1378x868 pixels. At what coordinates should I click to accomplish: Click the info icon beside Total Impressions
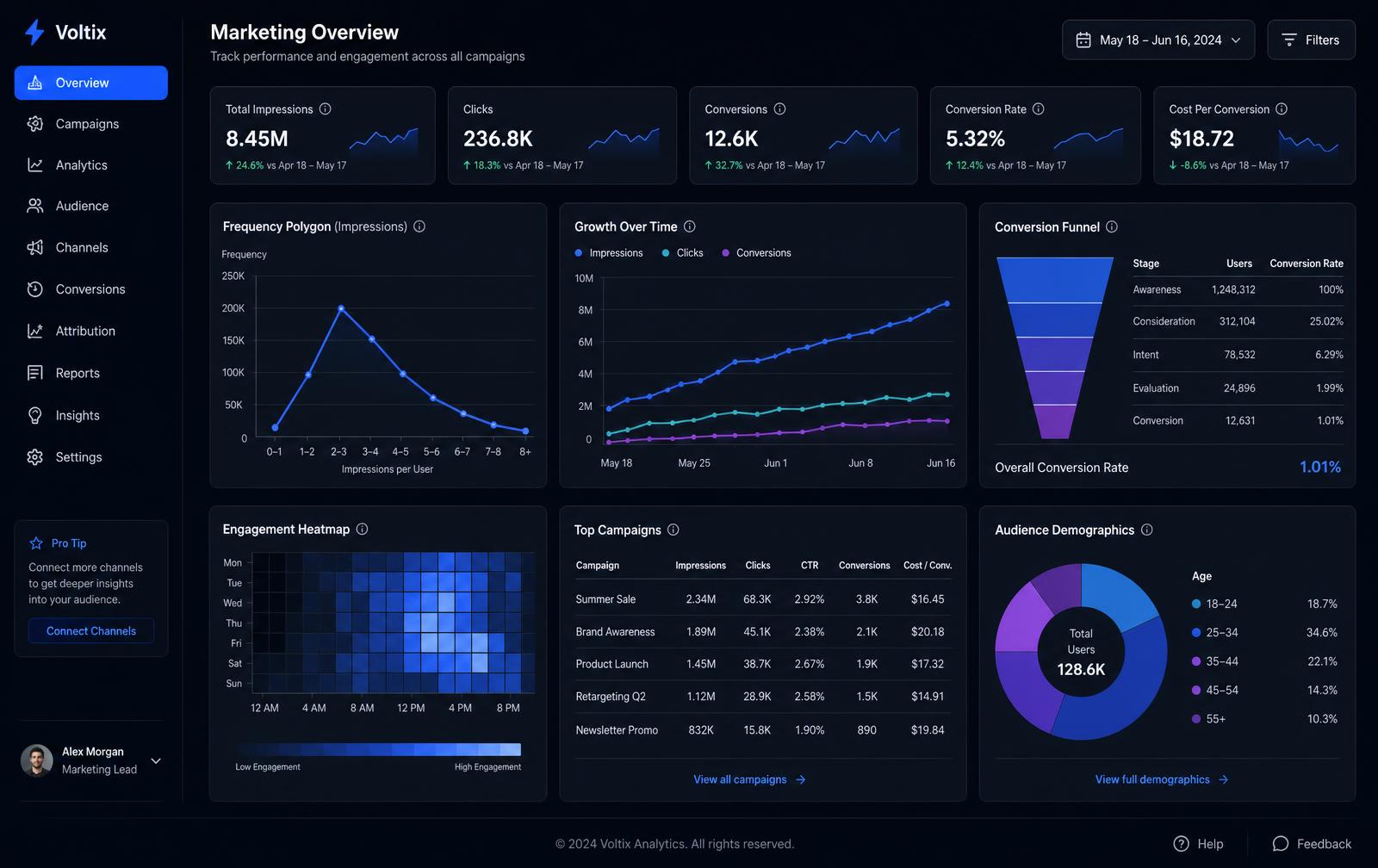pos(326,109)
